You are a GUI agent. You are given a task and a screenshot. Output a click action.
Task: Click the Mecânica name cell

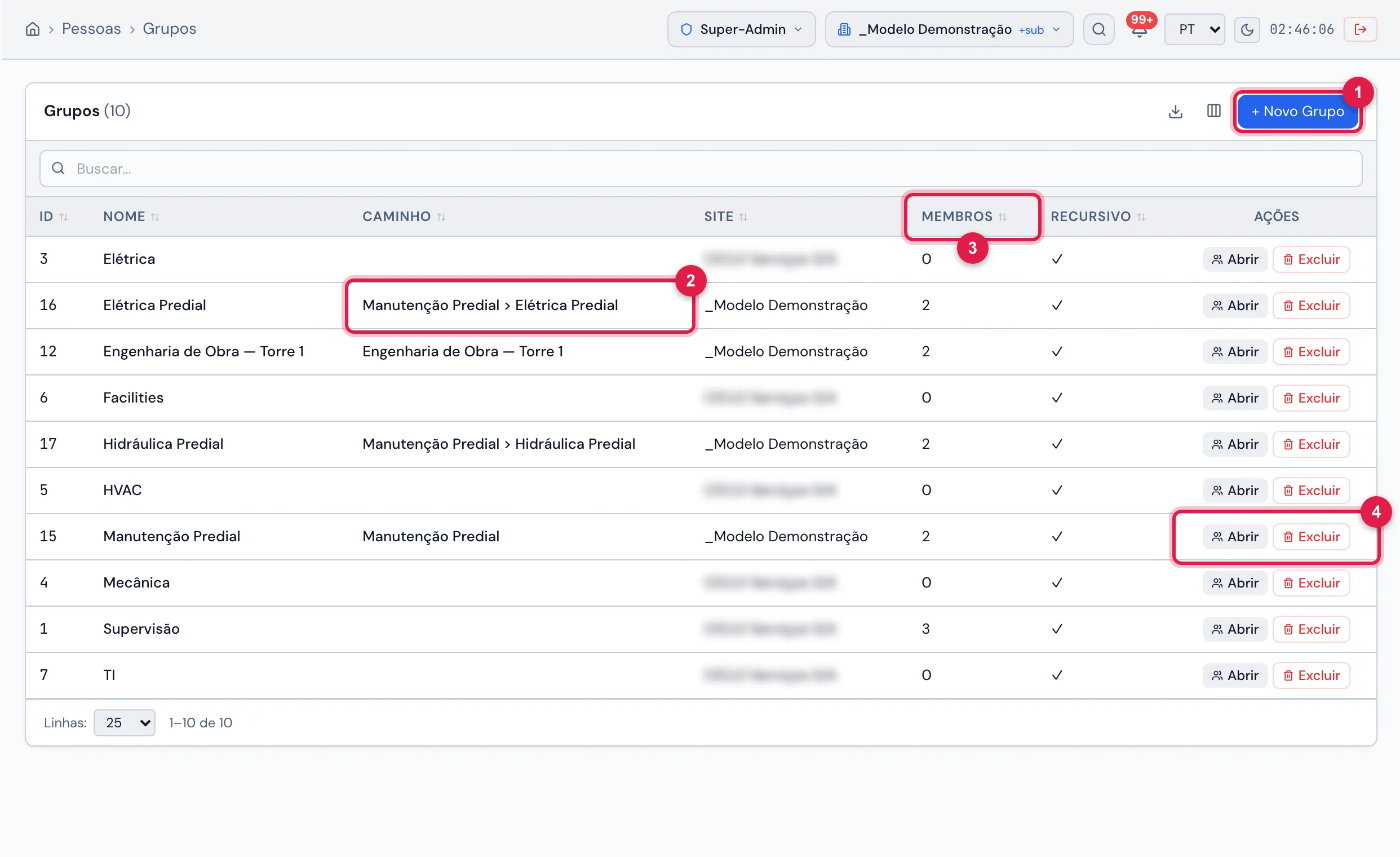(136, 582)
